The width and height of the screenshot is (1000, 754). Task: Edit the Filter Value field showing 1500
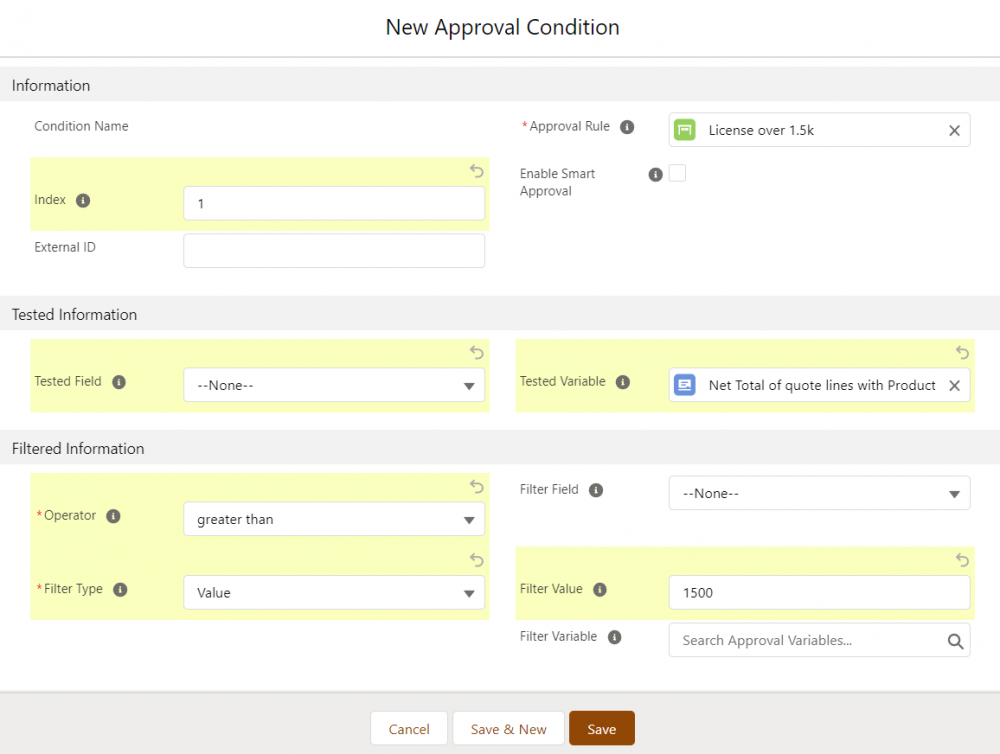pos(819,593)
